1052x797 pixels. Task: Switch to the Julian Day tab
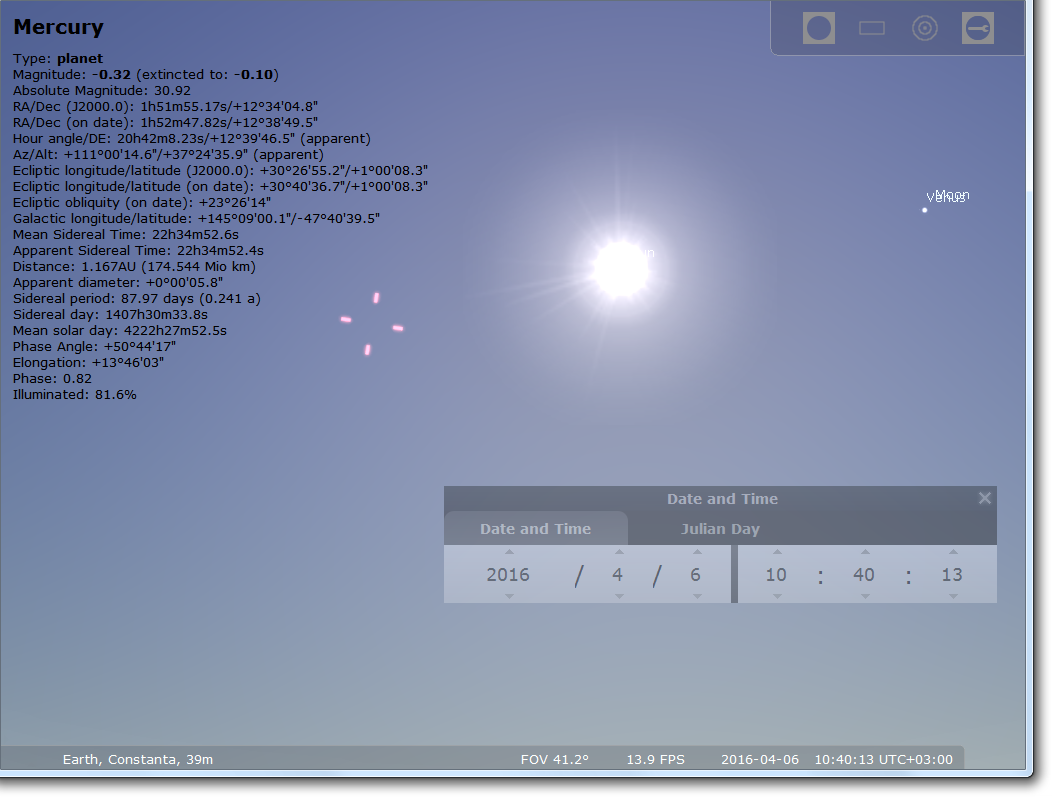[720, 529]
